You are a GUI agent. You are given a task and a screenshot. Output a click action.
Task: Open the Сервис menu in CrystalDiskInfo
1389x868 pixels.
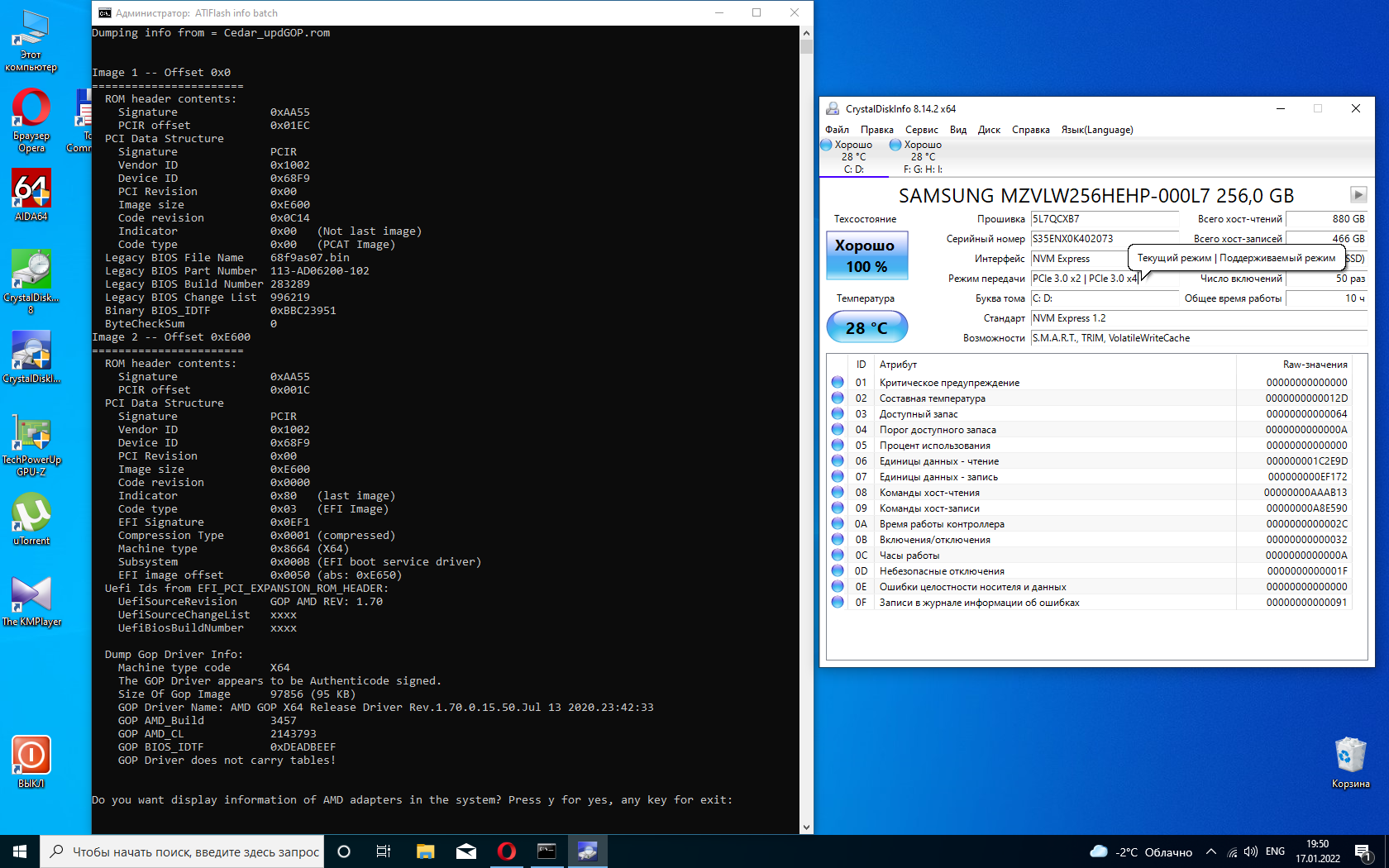click(x=921, y=130)
